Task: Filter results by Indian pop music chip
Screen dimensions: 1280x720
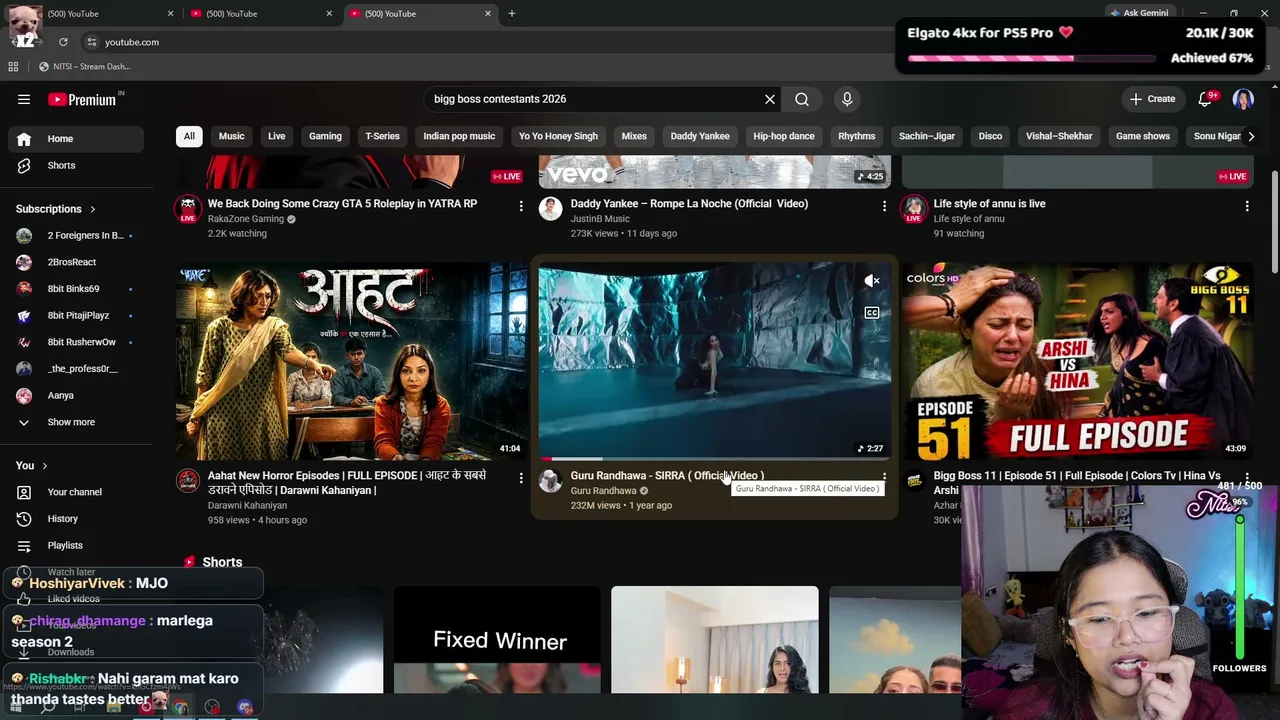Action: (459, 136)
